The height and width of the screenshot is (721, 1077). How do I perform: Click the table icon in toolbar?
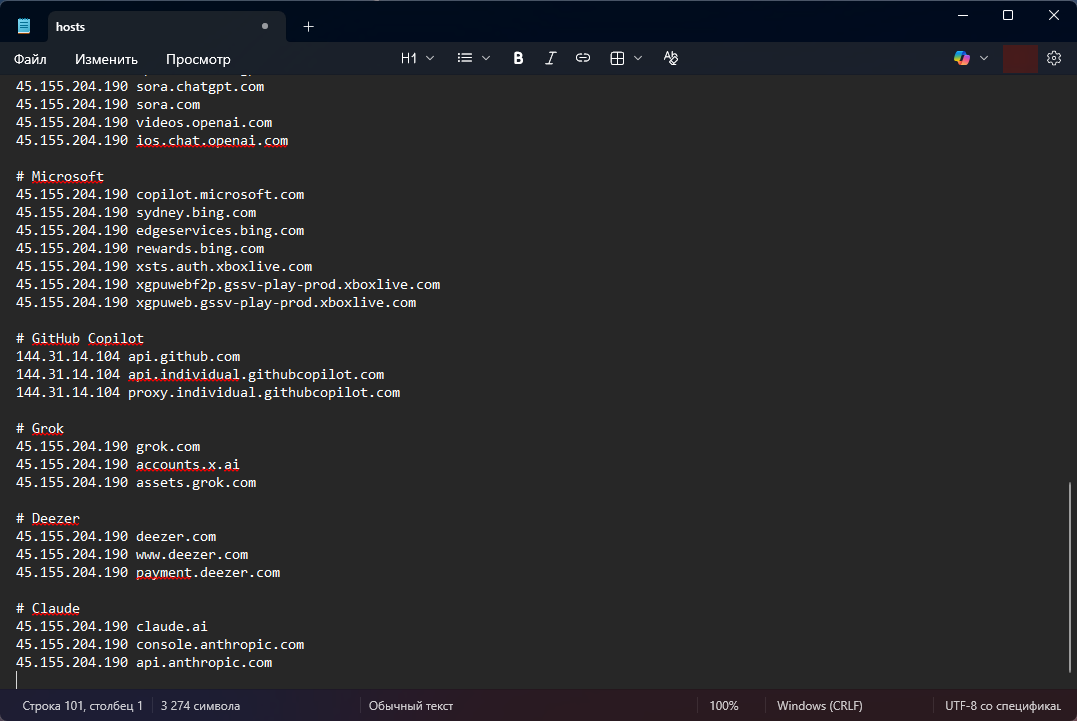pos(617,59)
